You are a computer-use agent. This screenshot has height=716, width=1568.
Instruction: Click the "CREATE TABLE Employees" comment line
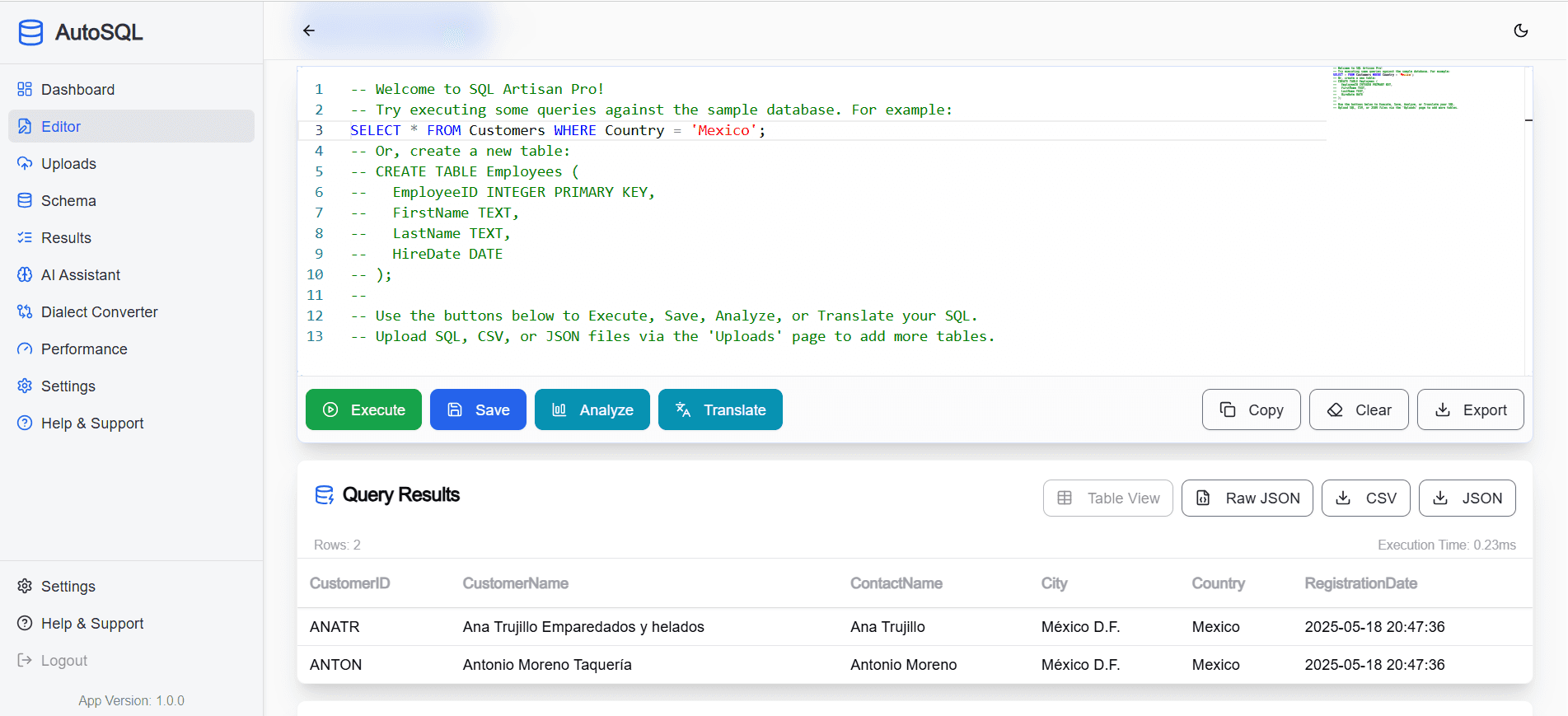point(465,171)
